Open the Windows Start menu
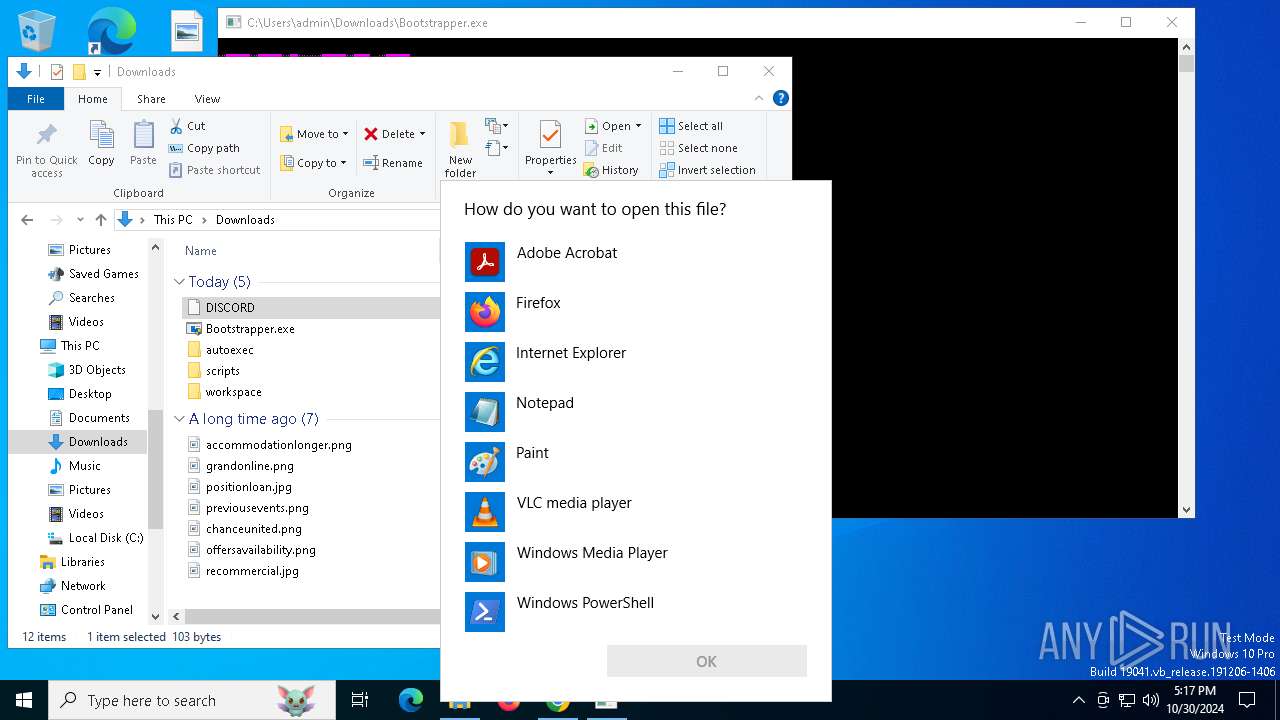The image size is (1280, 720). (x=24, y=700)
